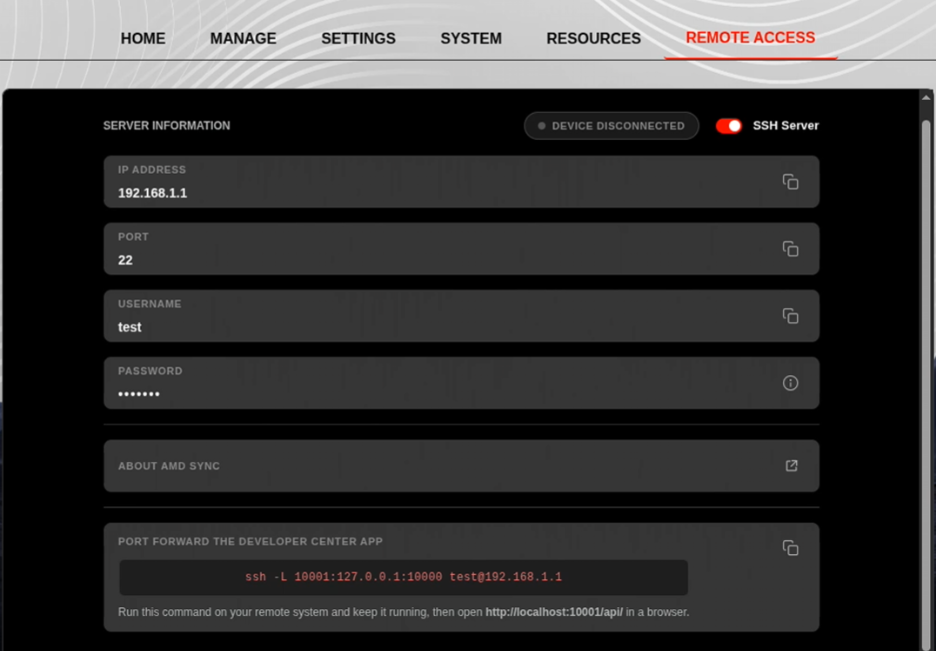Open About AMD Sync external link icon
This screenshot has width=936, height=651.
click(791, 465)
